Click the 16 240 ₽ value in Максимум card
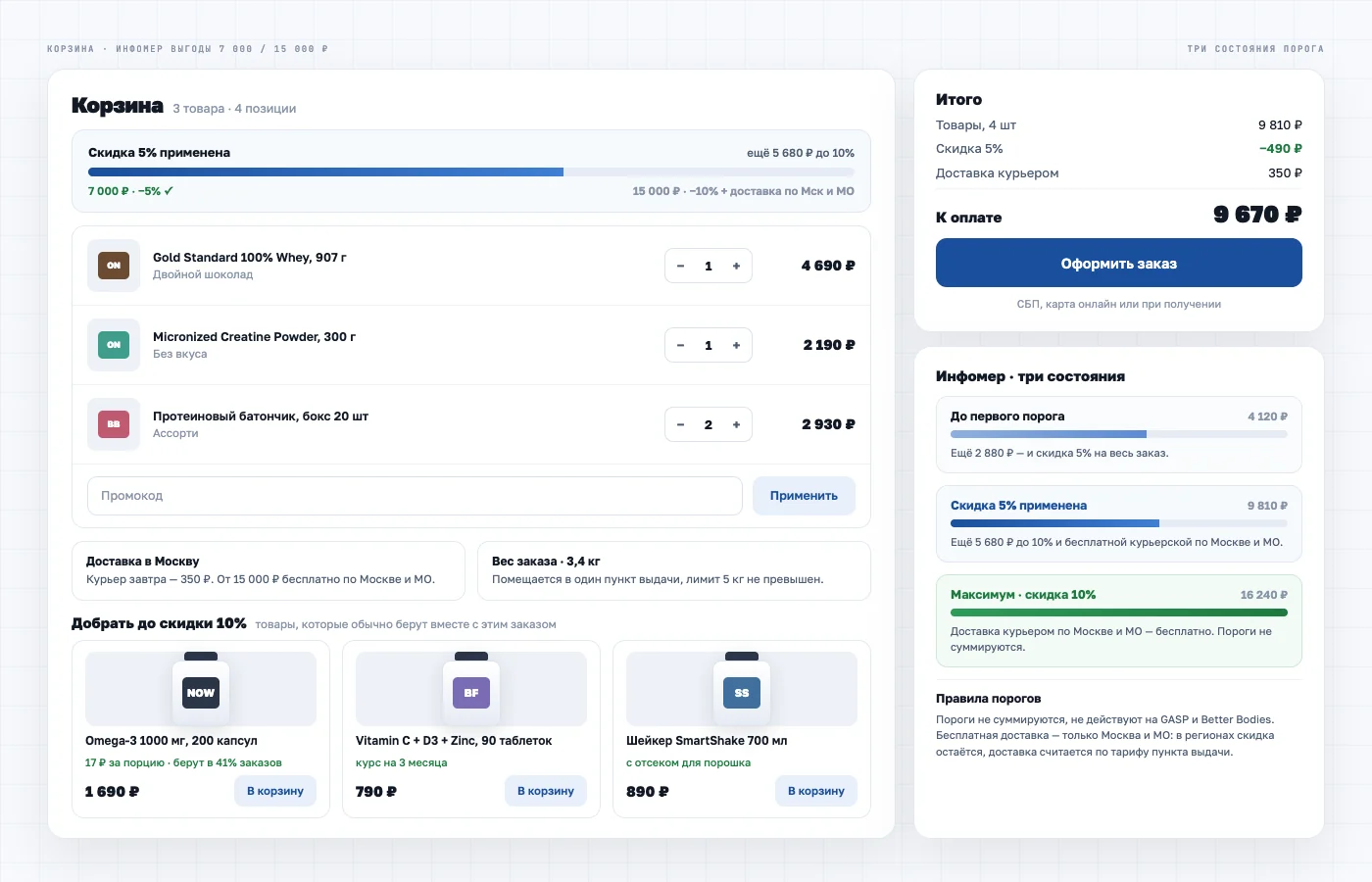The width and height of the screenshot is (1372, 882). (x=1264, y=595)
